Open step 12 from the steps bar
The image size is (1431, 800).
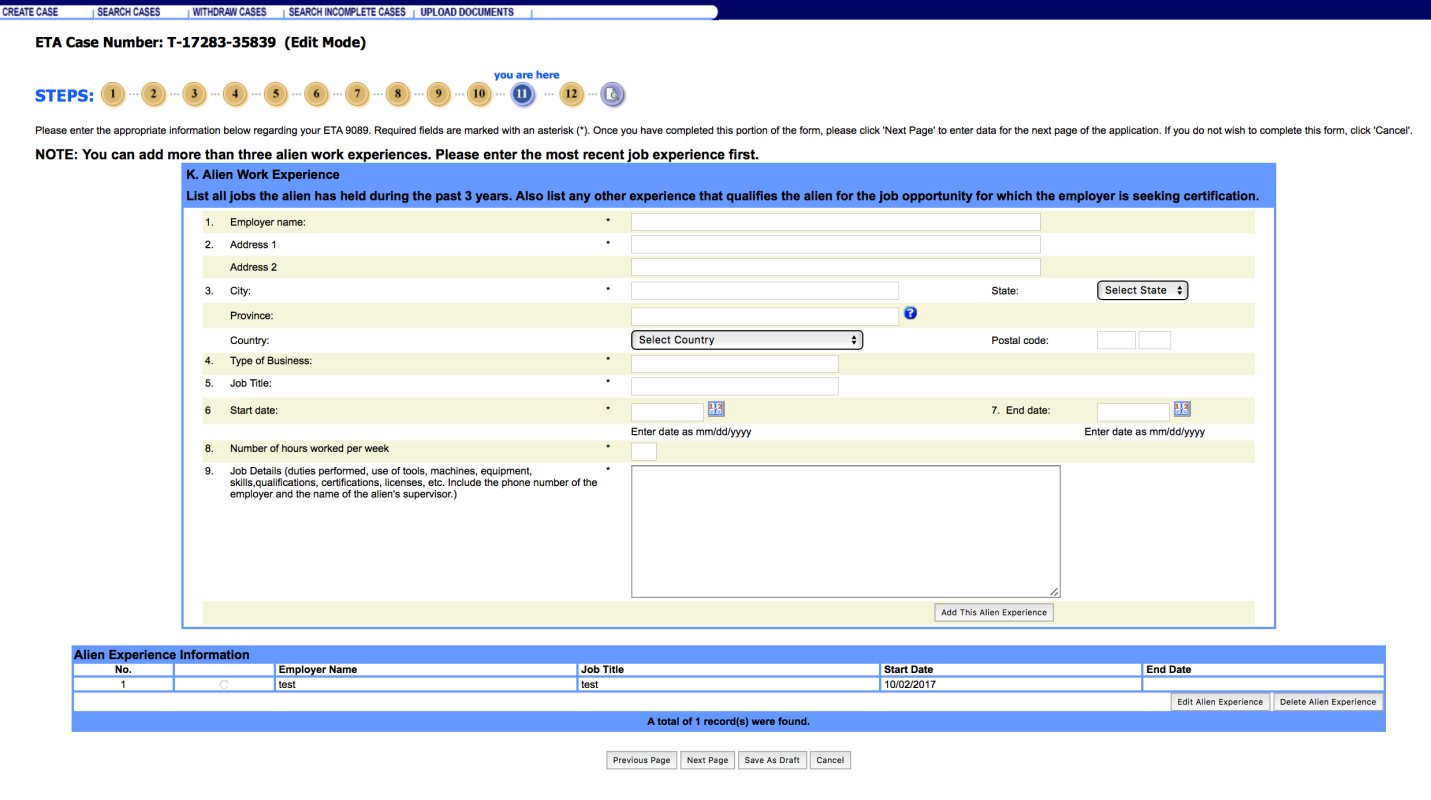[571, 95]
